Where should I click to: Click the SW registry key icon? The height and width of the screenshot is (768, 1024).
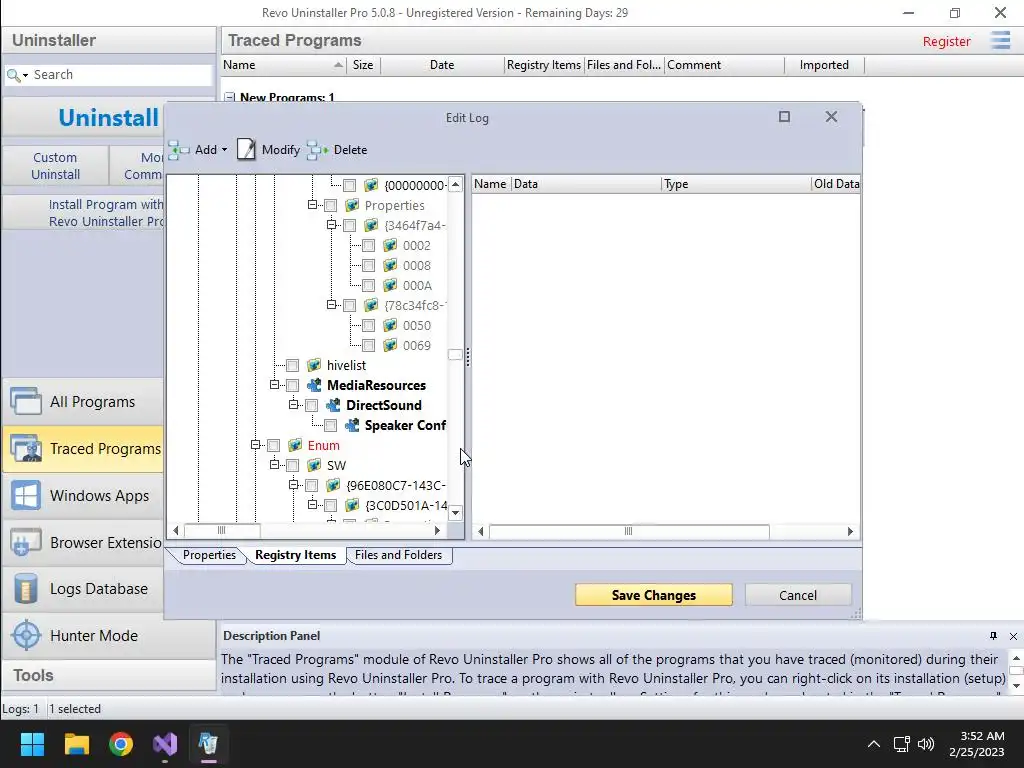point(314,465)
